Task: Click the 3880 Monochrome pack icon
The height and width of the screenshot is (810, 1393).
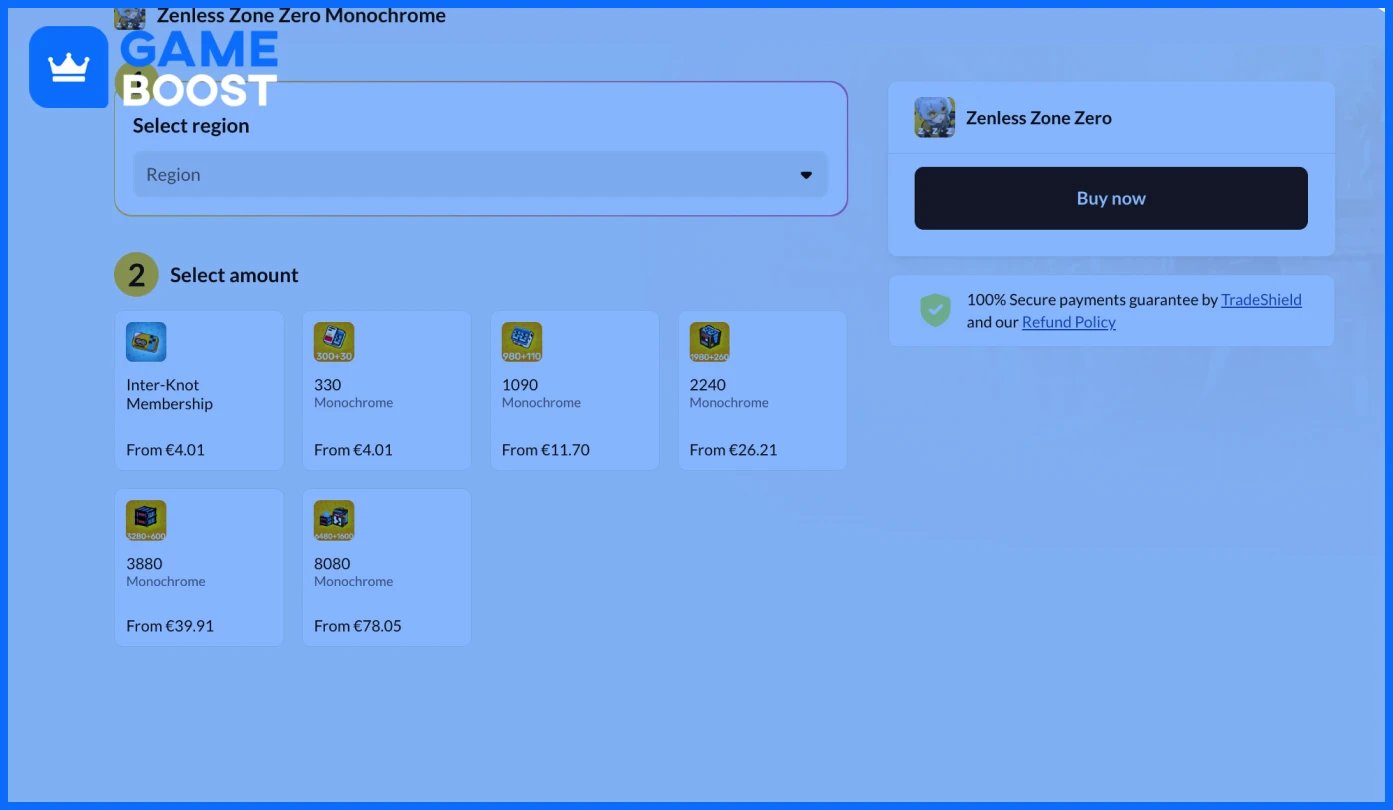Action: 146,521
